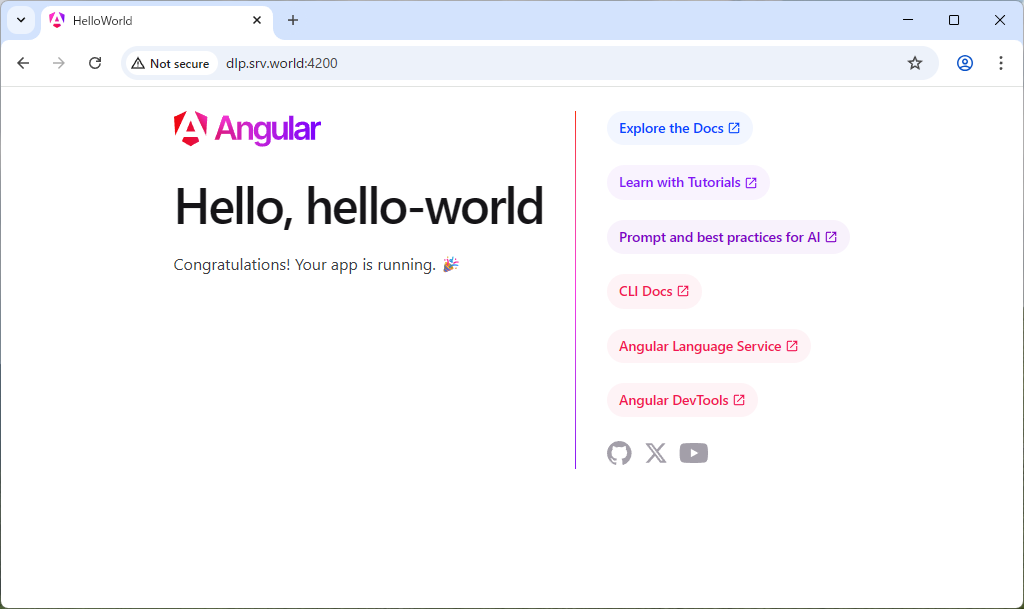The image size is (1024, 609).
Task: Open the GitHub icon link
Action: [x=619, y=453]
